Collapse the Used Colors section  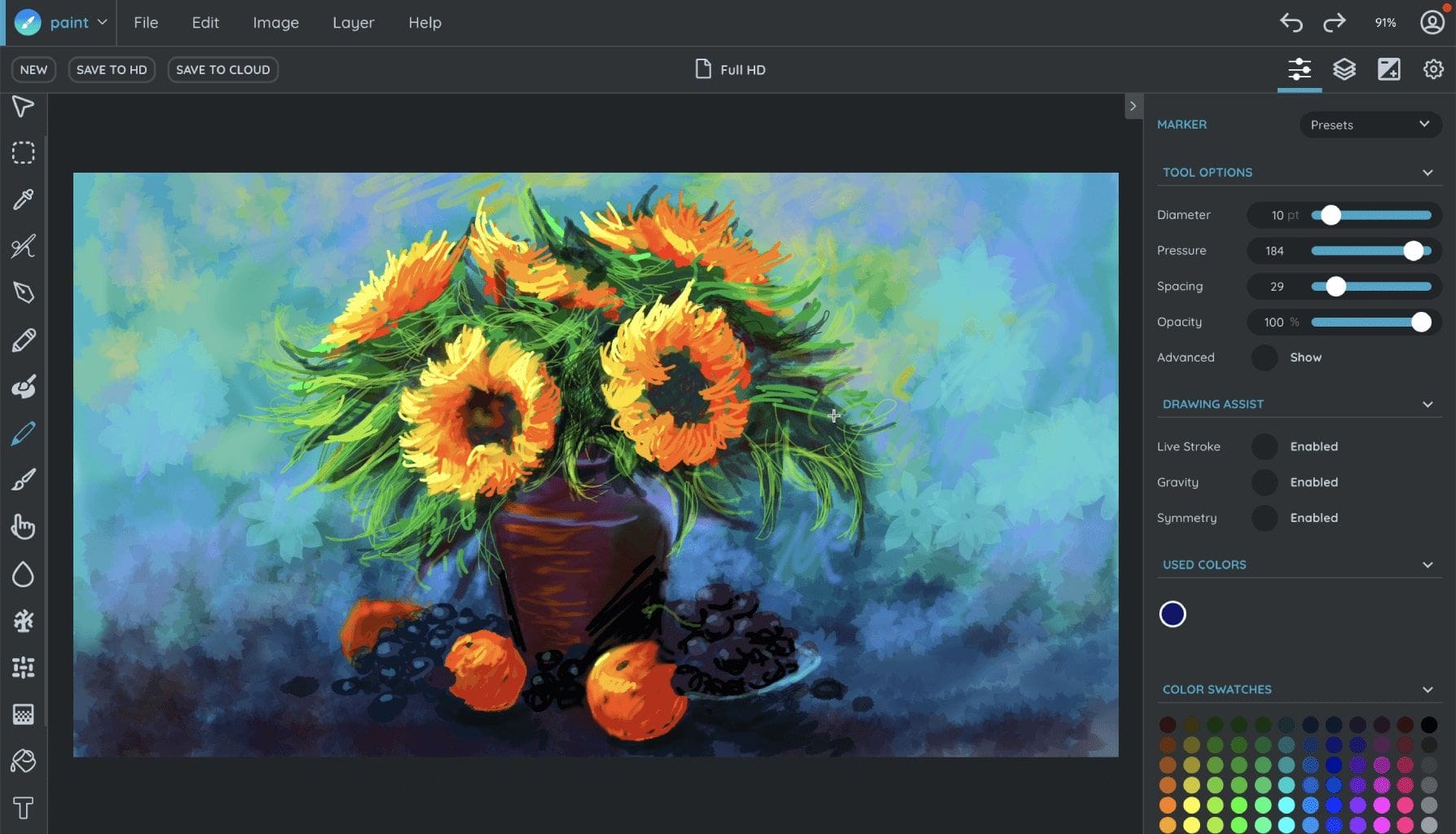[x=1427, y=564]
